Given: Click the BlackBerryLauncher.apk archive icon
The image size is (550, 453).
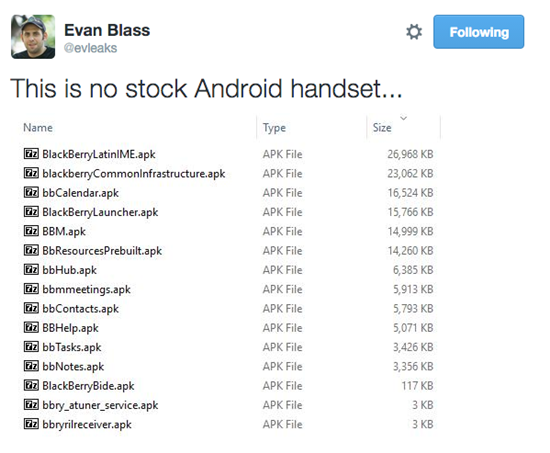Looking at the screenshot, I should [31, 211].
